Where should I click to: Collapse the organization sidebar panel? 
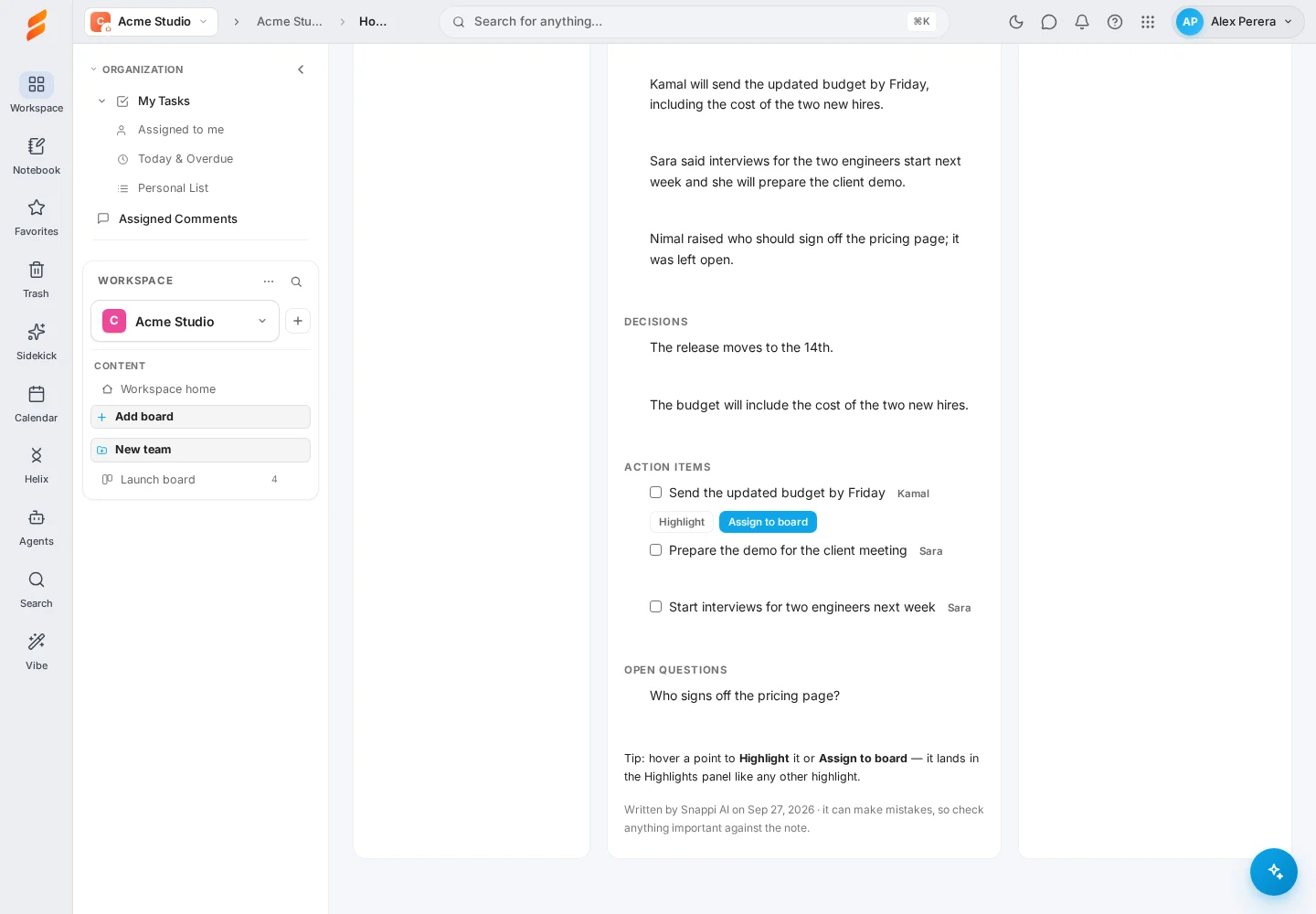[x=301, y=69]
